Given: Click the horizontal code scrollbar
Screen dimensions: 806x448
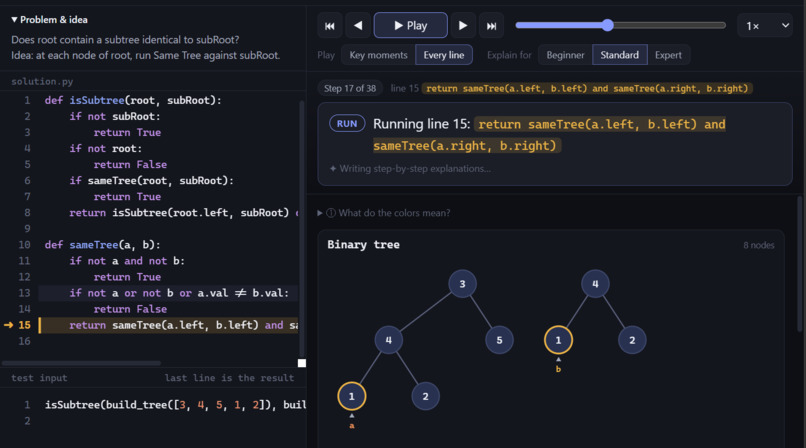Looking at the screenshot, I should [x=81, y=363].
